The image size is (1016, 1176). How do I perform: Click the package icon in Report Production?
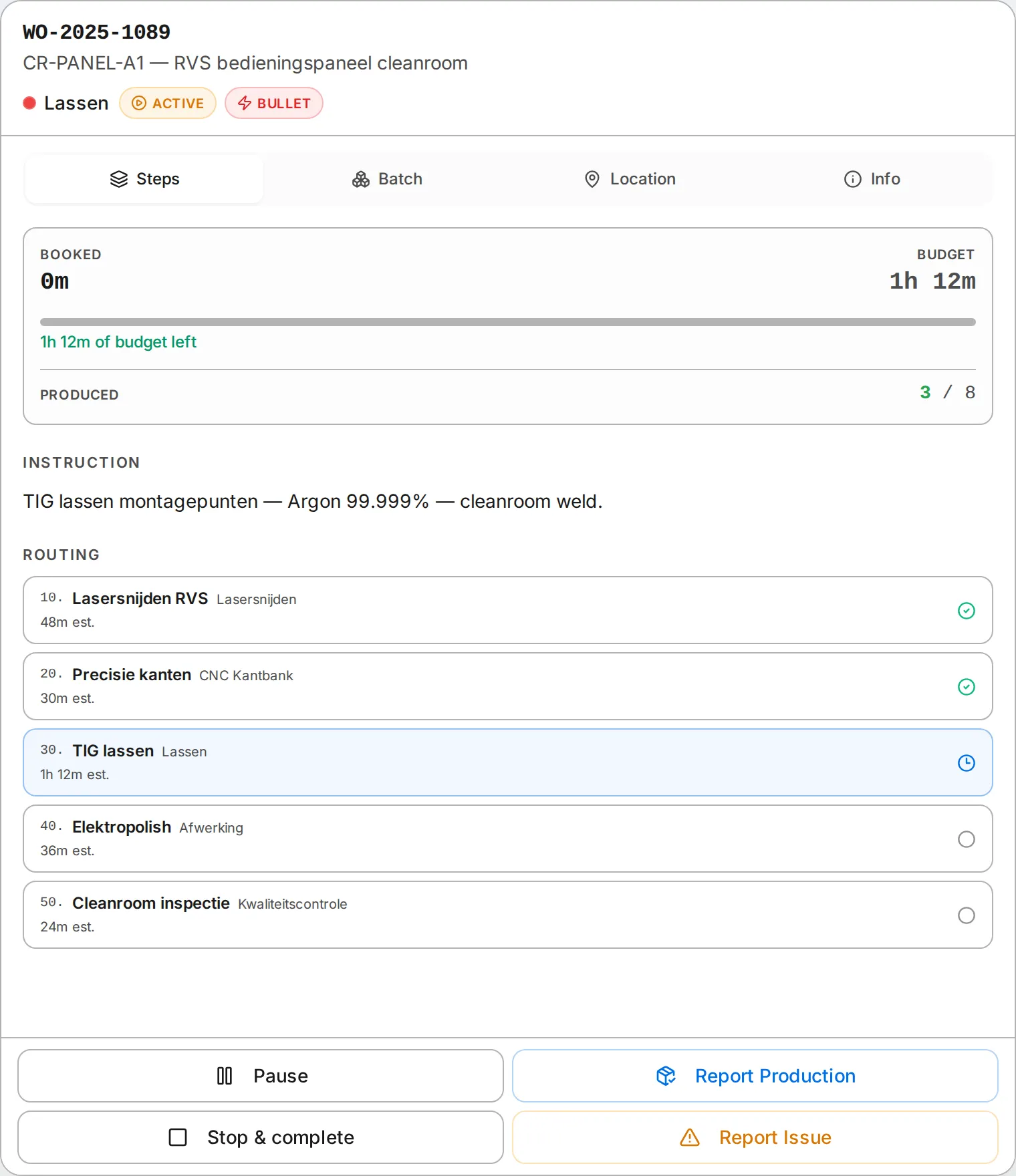(x=666, y=1076)
